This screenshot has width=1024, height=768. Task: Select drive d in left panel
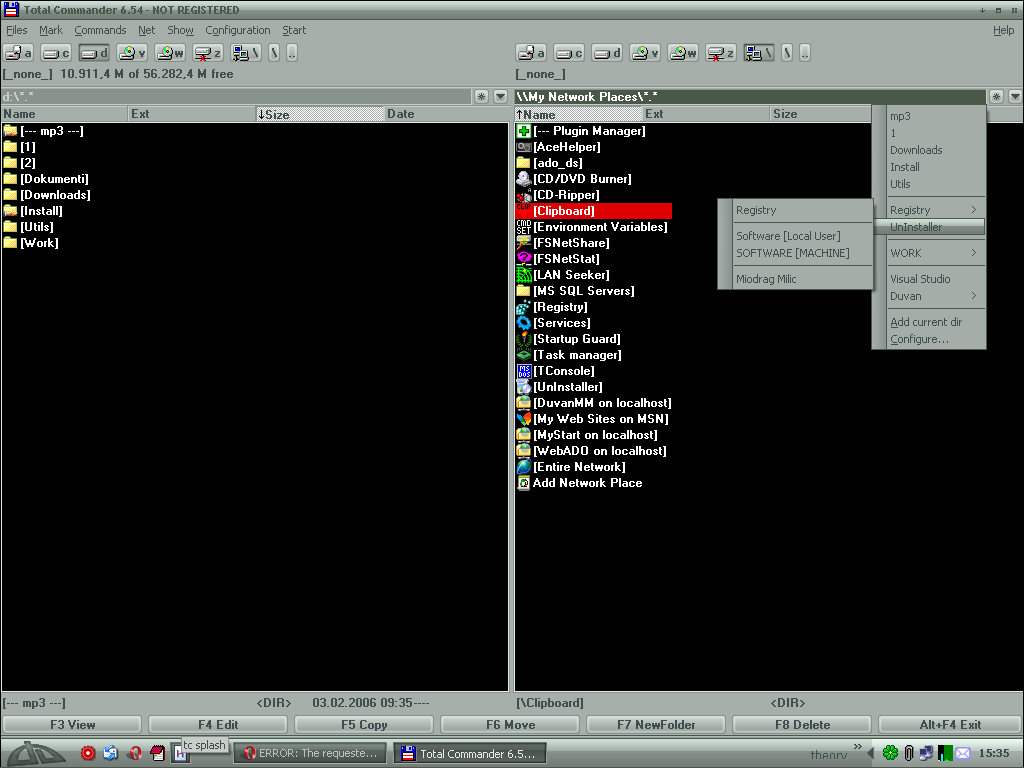coord(94,53)
